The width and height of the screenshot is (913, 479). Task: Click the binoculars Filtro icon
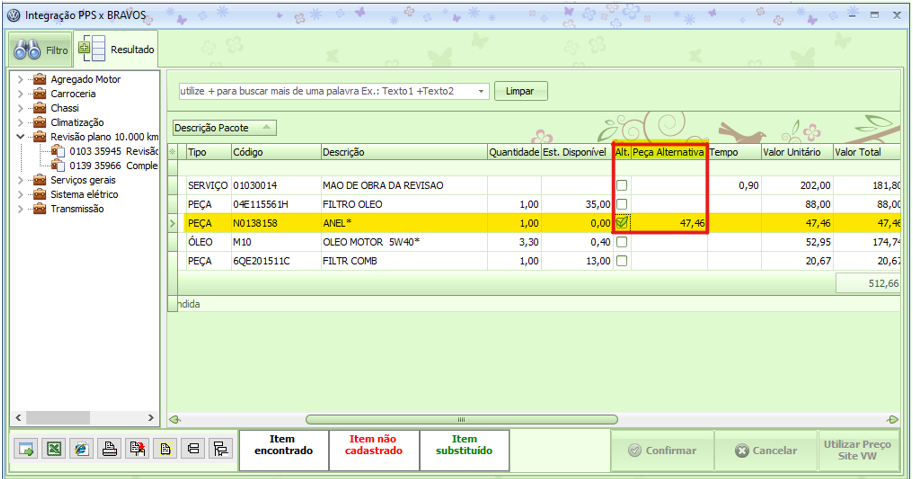click(27, 50)
